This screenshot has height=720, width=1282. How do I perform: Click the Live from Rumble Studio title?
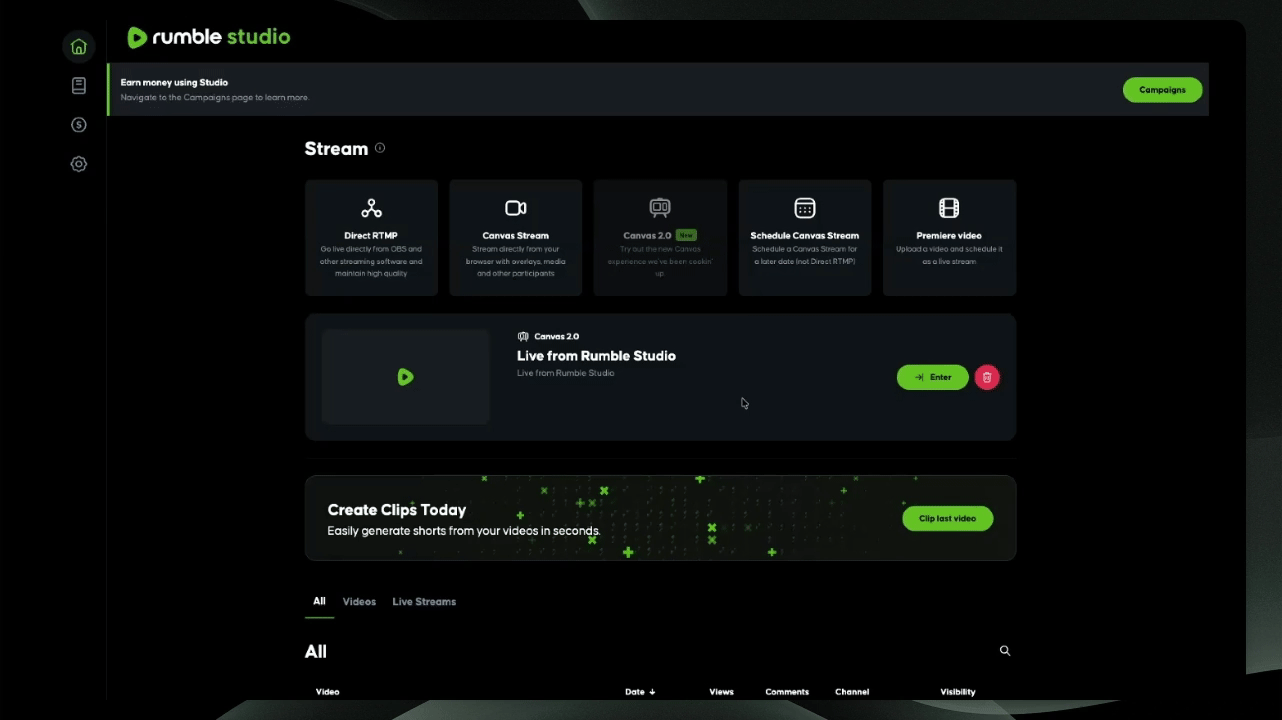coord(596,356)
